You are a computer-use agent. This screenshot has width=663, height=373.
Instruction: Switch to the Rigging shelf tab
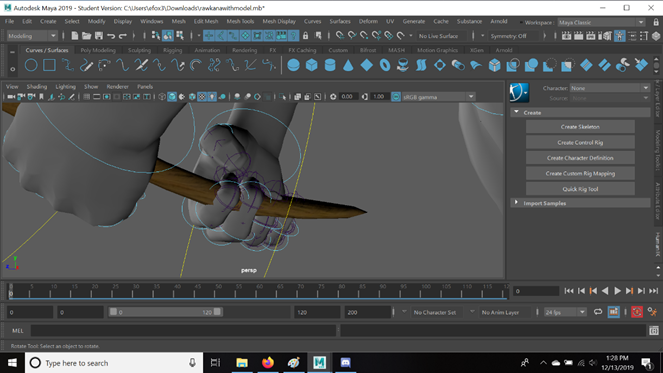173,50
